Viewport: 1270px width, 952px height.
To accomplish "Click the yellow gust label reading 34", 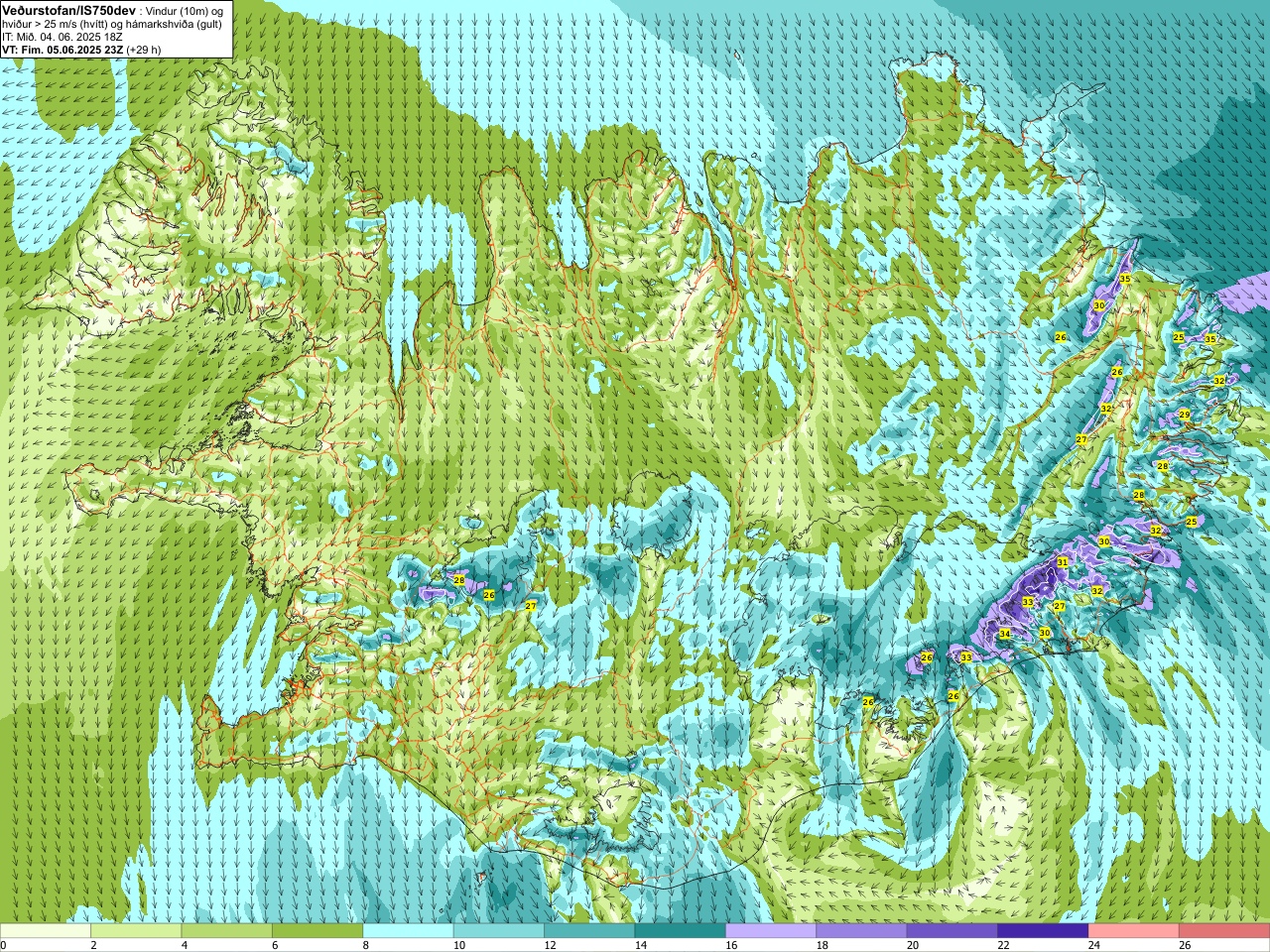I will pyautogui.click(x=1005, y=634).
